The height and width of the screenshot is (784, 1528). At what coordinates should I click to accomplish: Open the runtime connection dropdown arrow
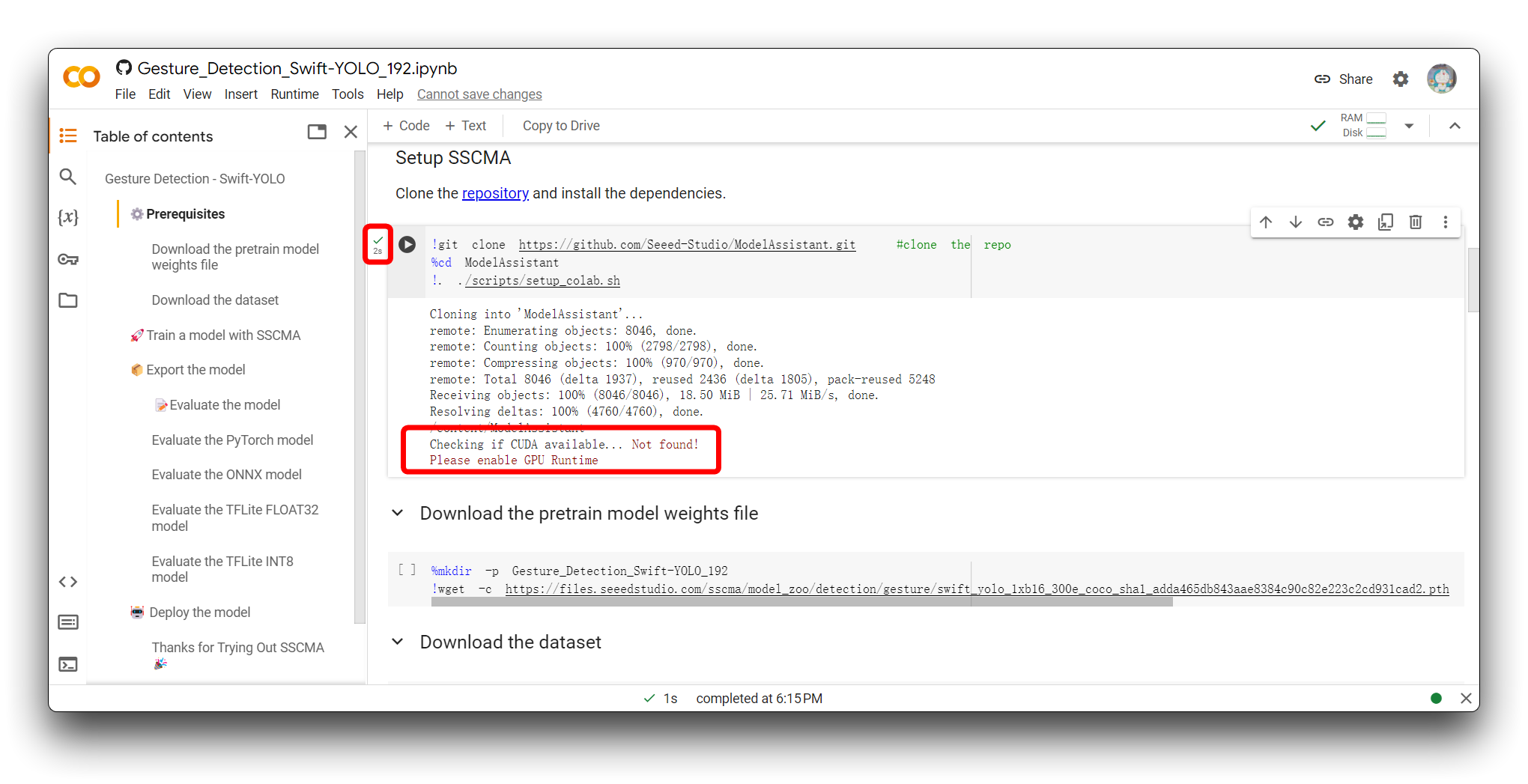pyautogui.click(x=1409, y=126)
